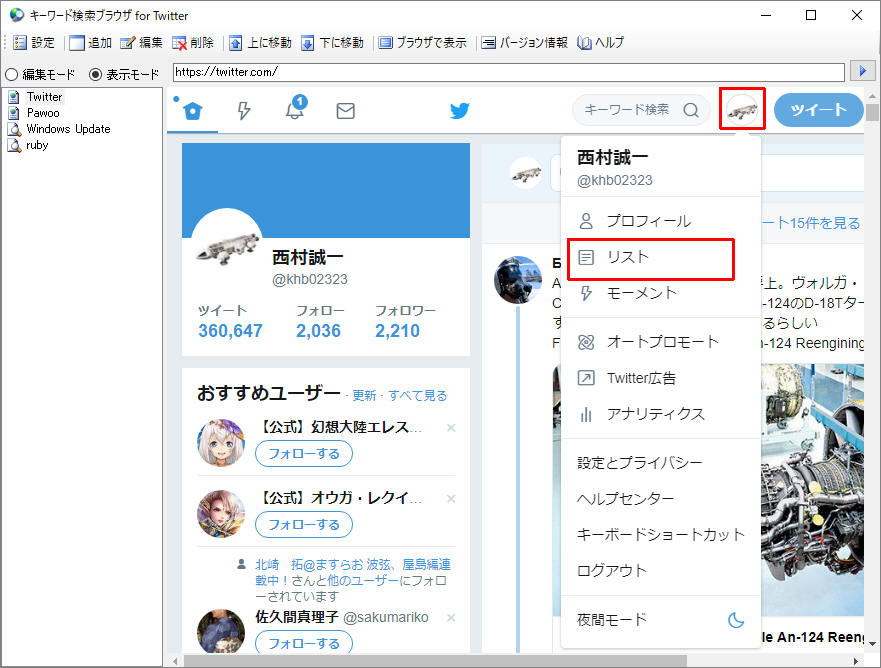Click the URL address field

click(508, 72)
